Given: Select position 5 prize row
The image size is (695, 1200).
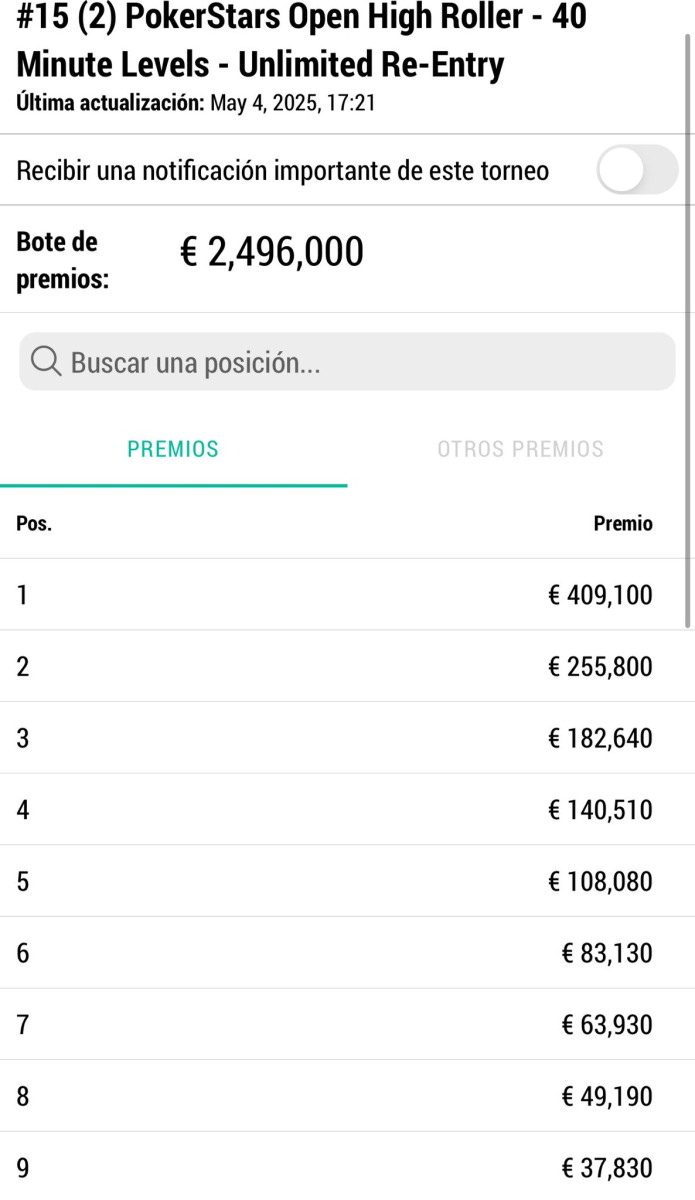Looking at the screenshot, I should pyautogui.click(x=347, y=881).
